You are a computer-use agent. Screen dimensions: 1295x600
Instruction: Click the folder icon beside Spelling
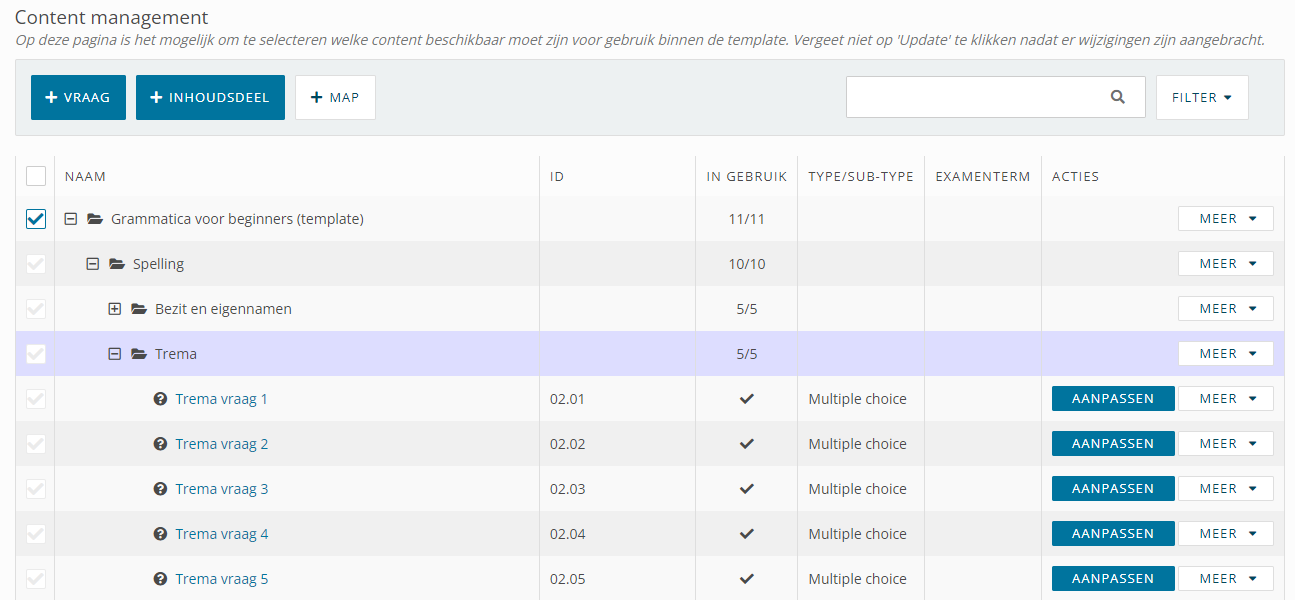tap(117, 264)
